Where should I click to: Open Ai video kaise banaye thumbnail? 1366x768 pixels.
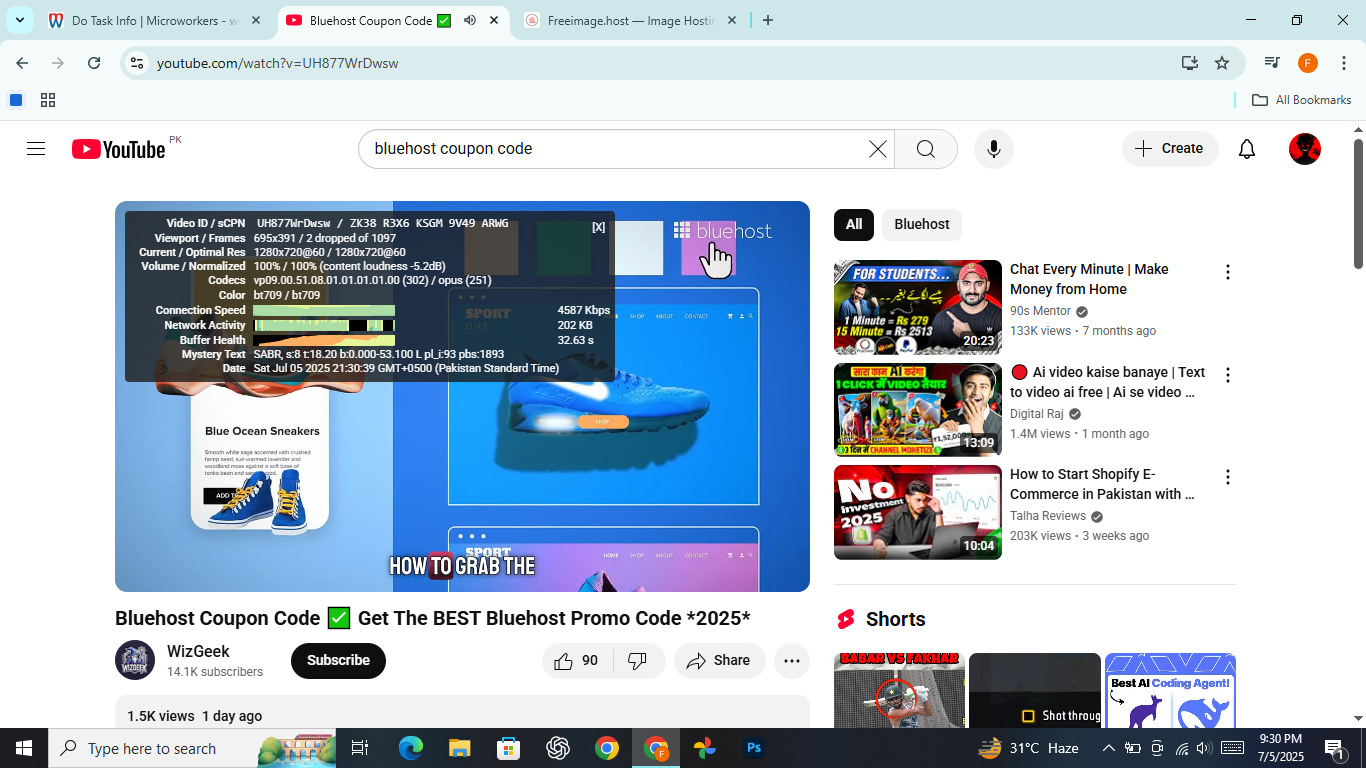(918, 410)
